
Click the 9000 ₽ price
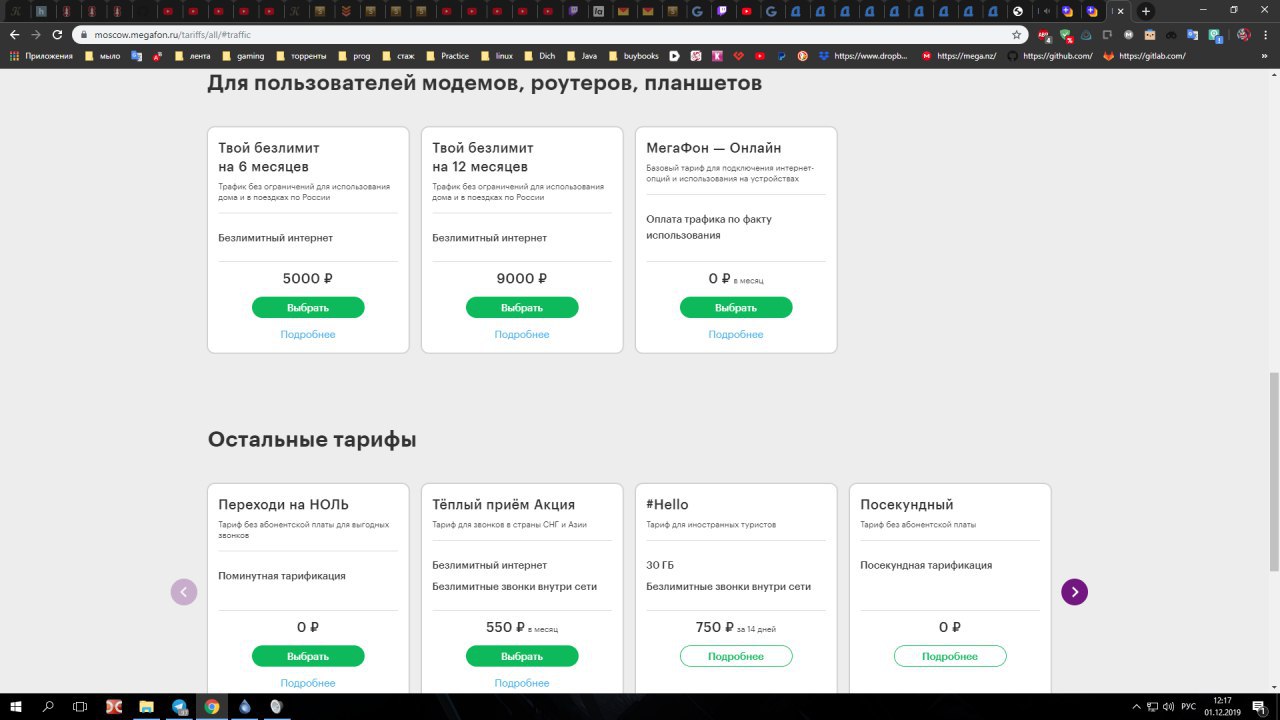click(x=522, y=279)
